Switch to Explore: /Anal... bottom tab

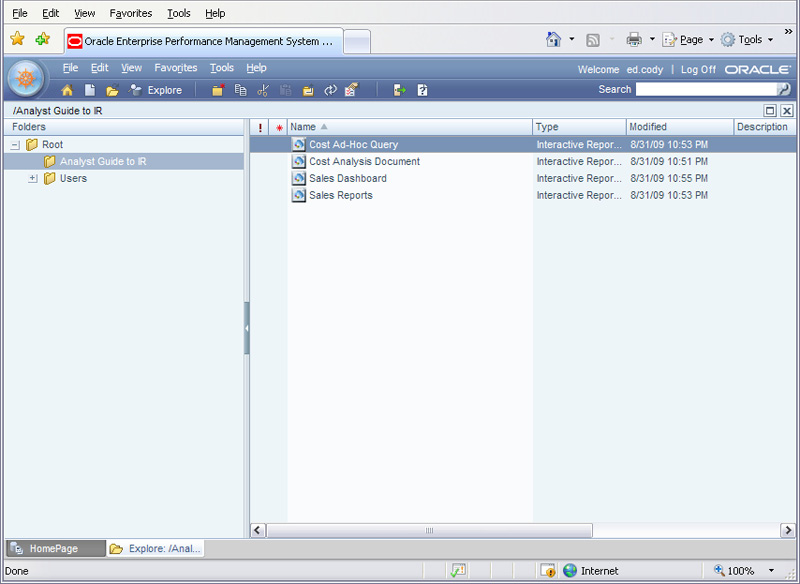click(x=156, y=549)
